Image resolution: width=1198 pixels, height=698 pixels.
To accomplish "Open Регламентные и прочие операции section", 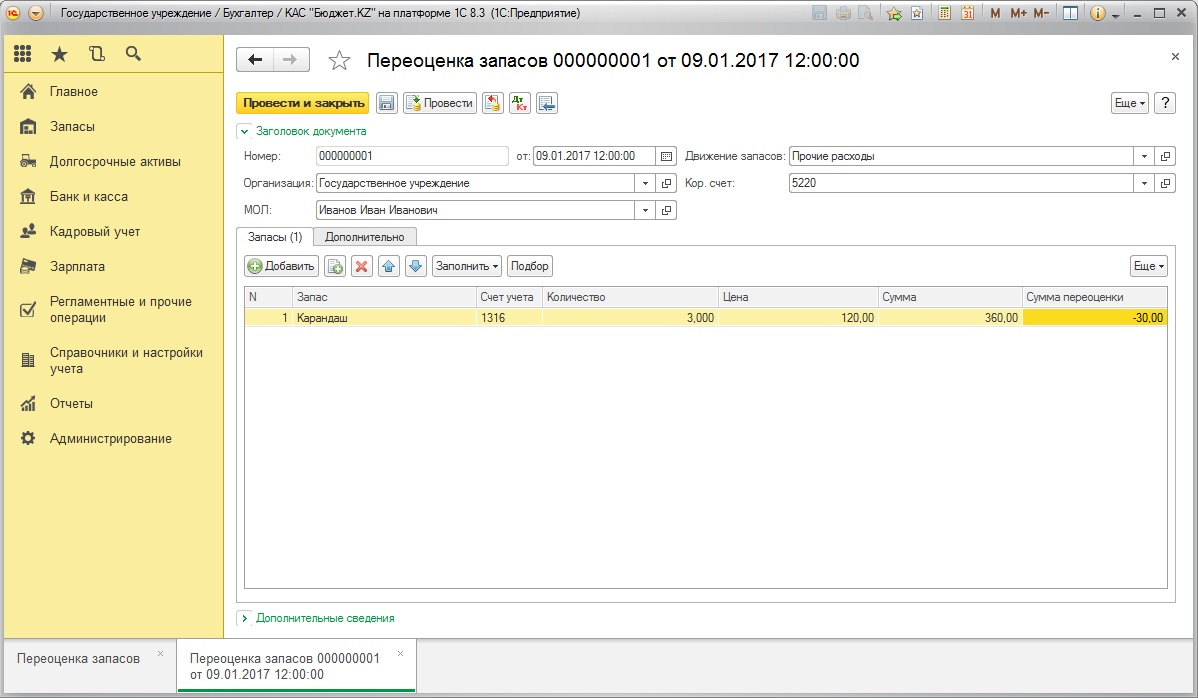I will pyautogui.click(x=120, y=309).
